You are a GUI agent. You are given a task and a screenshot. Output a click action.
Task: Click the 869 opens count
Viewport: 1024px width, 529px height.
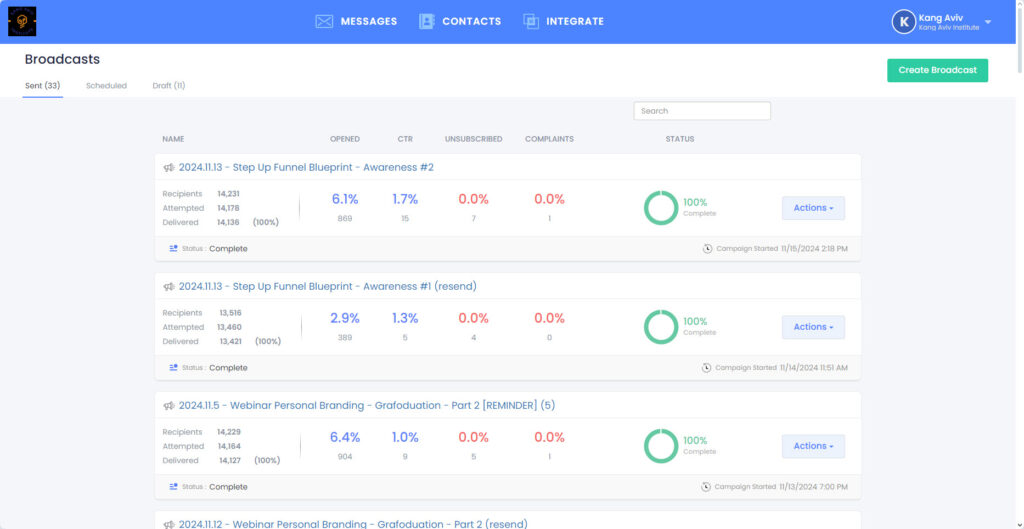tap(345, 218)
